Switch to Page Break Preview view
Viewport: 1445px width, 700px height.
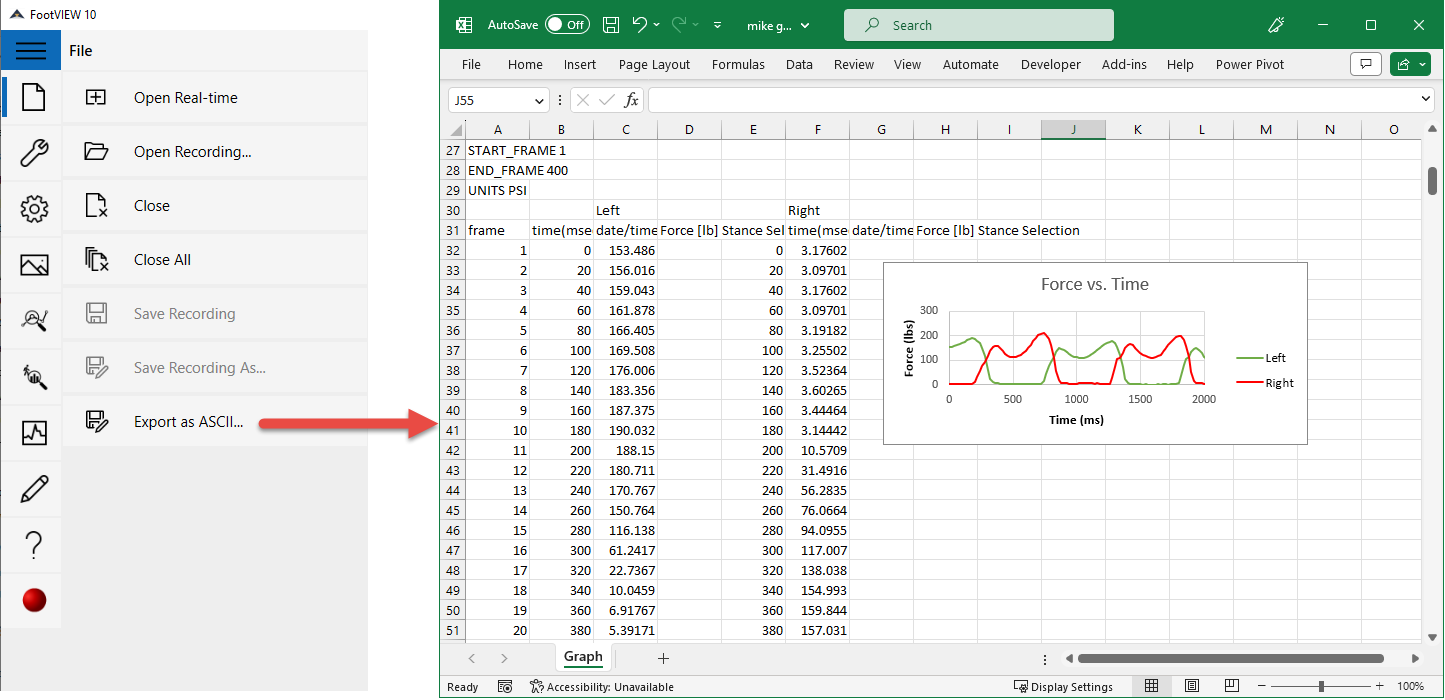pyautogui.click(x=1232, y=686)
